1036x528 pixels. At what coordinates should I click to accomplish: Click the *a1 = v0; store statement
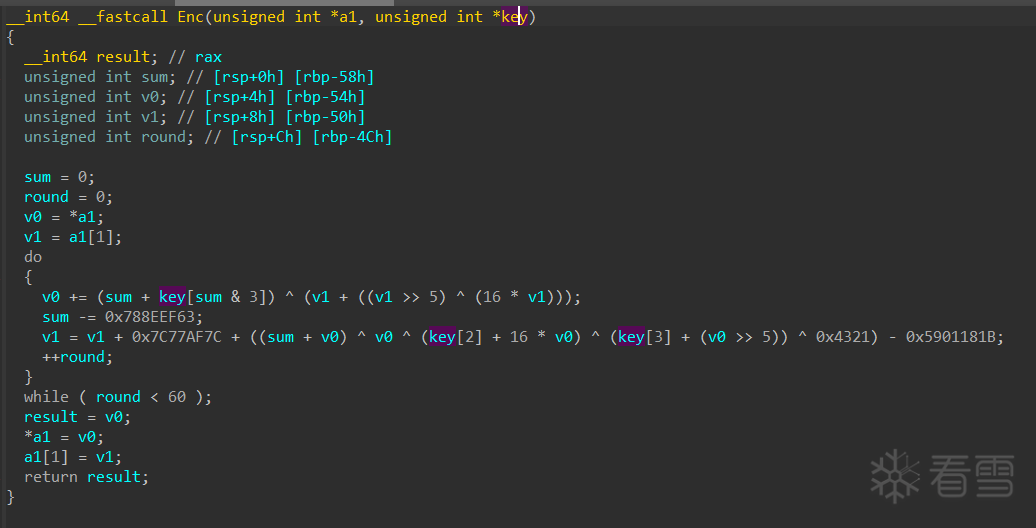tap(64, 437)
